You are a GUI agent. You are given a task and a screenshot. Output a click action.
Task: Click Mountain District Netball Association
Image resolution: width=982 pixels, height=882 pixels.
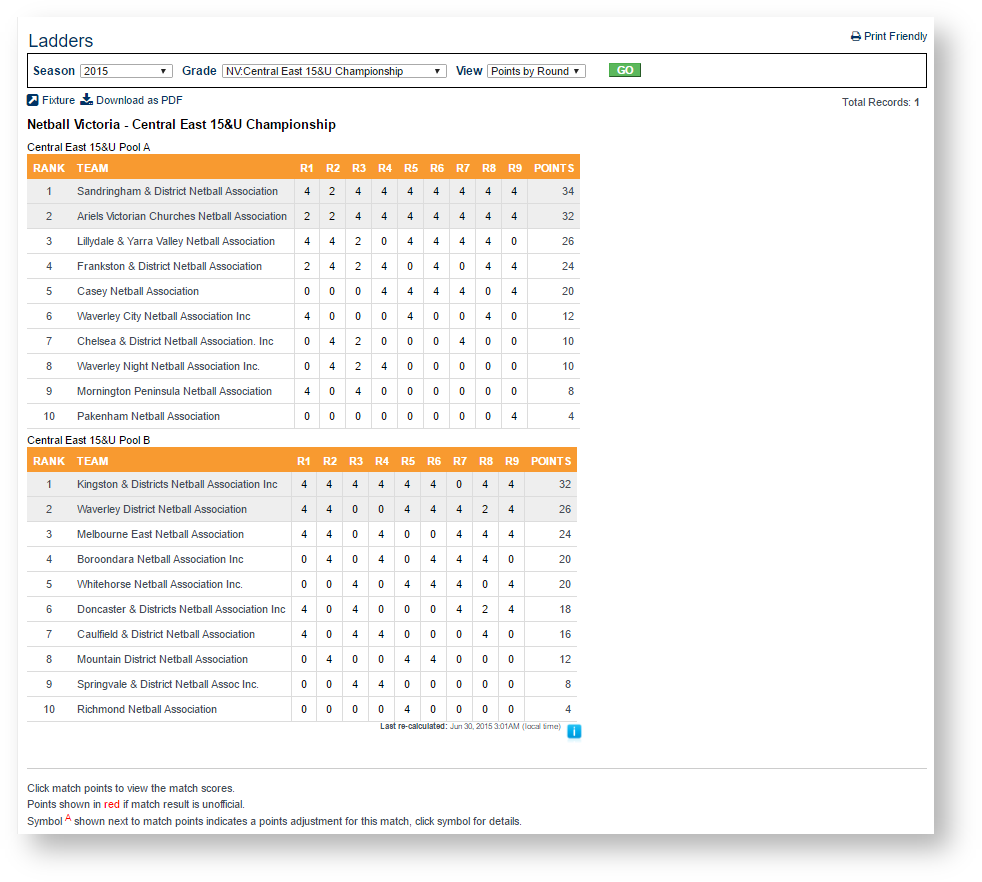tap(162, 660)
